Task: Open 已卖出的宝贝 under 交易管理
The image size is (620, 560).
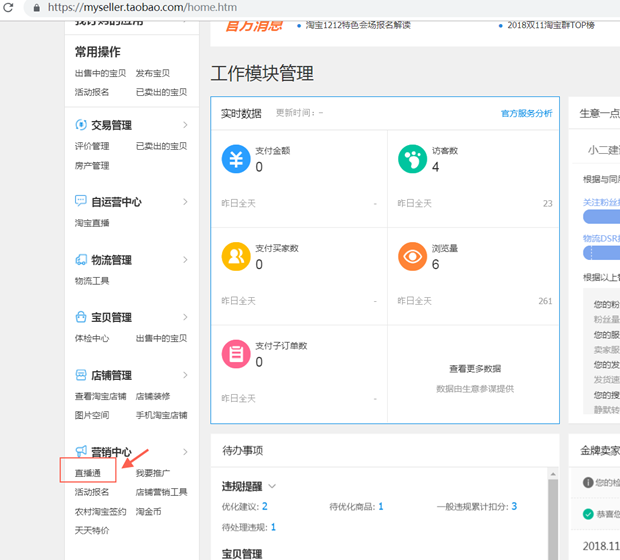Action: (x=161, y=146)
